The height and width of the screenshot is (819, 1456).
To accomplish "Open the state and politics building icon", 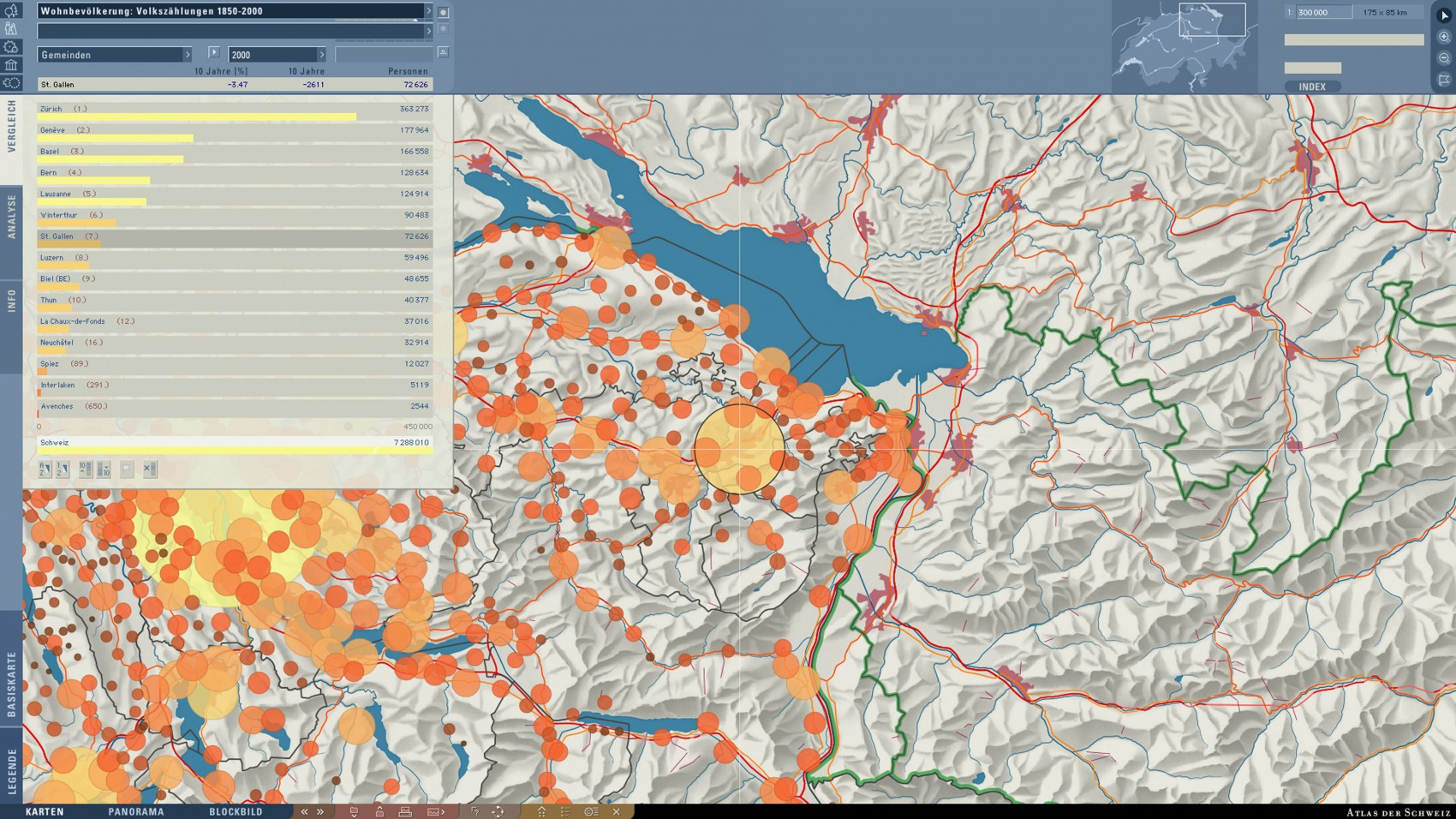I will pos(11,65).
